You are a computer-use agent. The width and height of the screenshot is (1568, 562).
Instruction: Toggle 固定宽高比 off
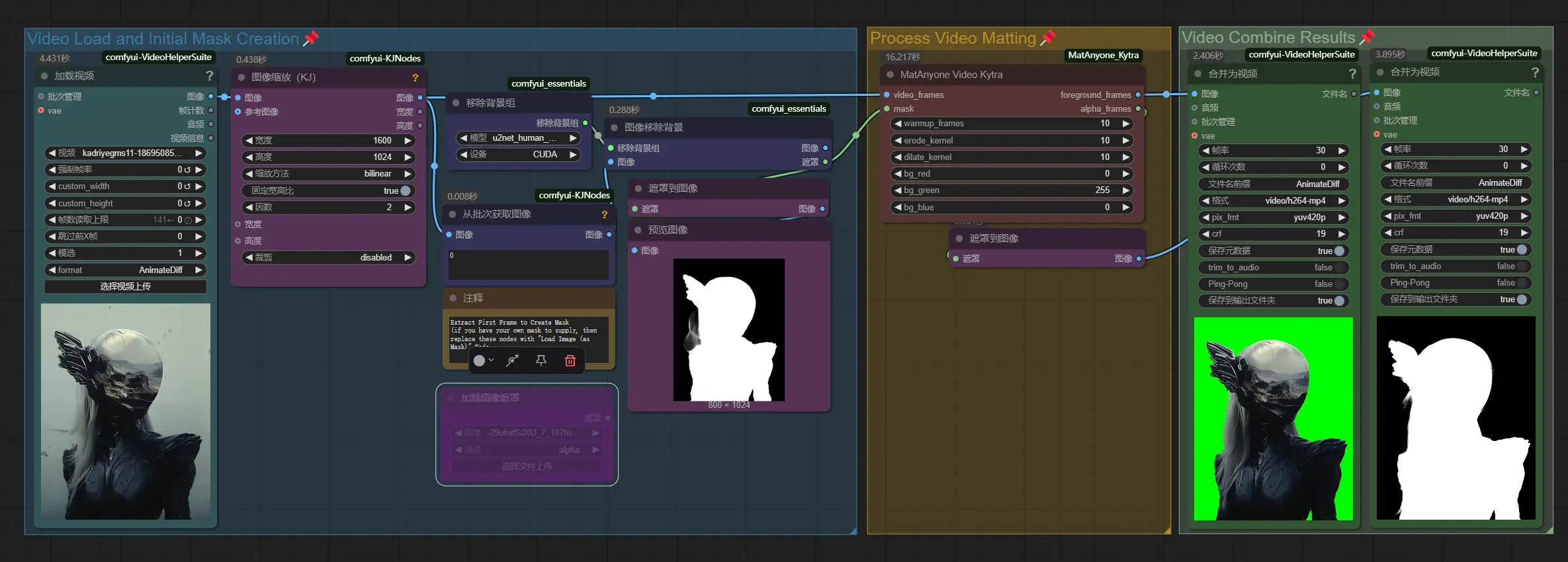coord(329,190)
